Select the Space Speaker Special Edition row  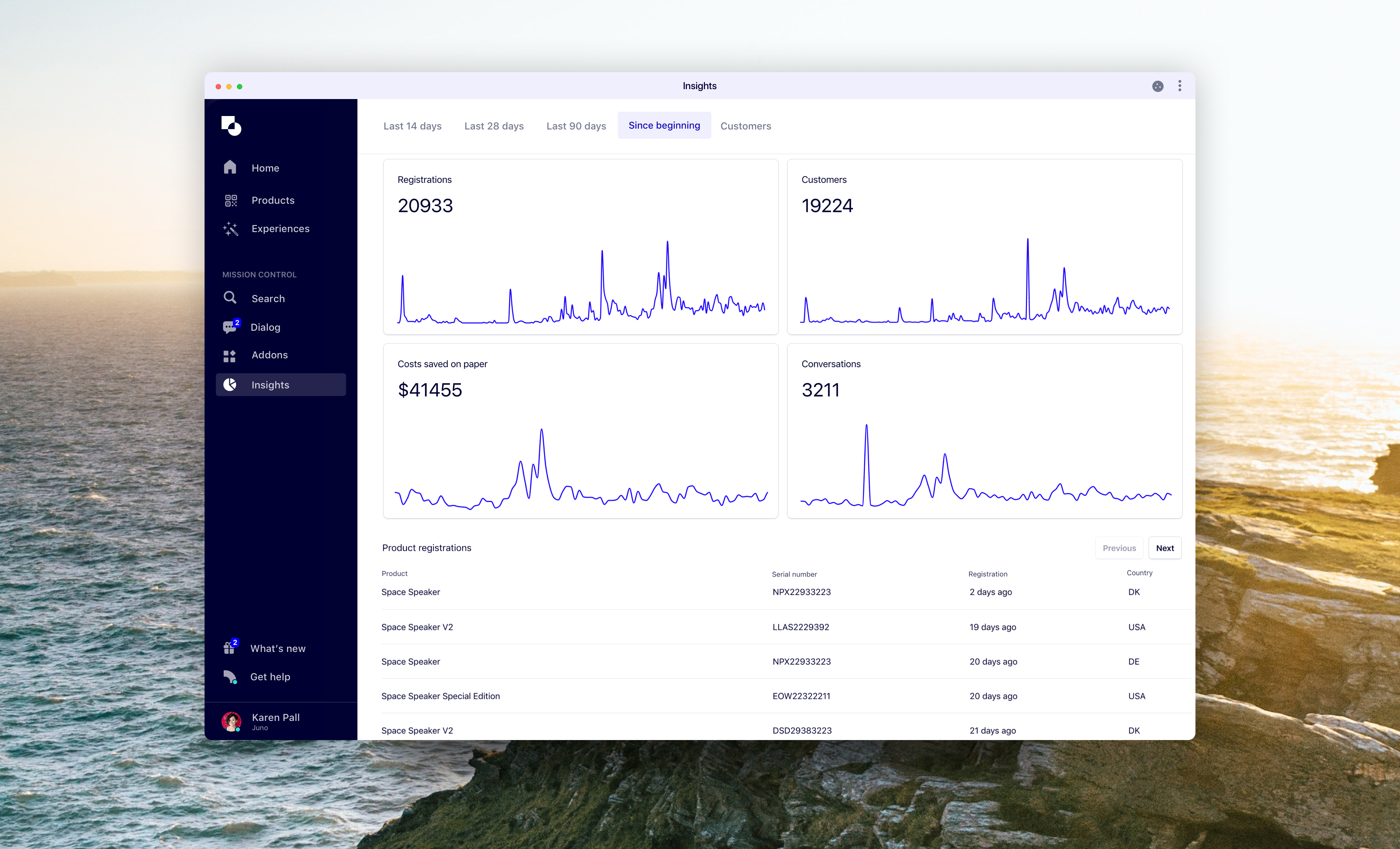coord(441,696)
